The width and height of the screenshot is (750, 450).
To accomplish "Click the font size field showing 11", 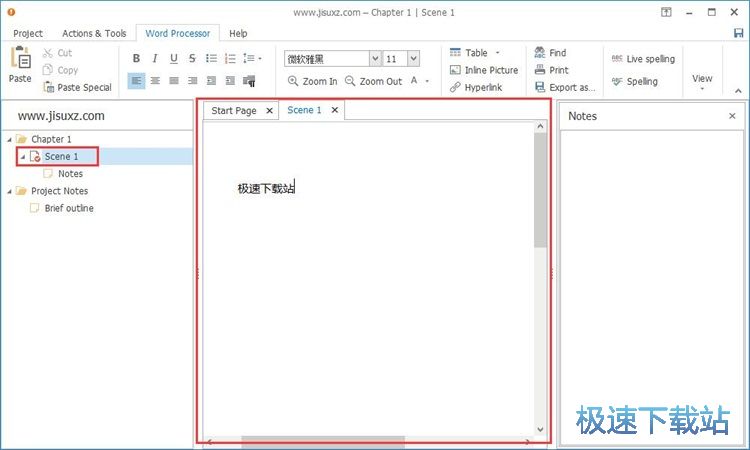I will click(396, 59).
